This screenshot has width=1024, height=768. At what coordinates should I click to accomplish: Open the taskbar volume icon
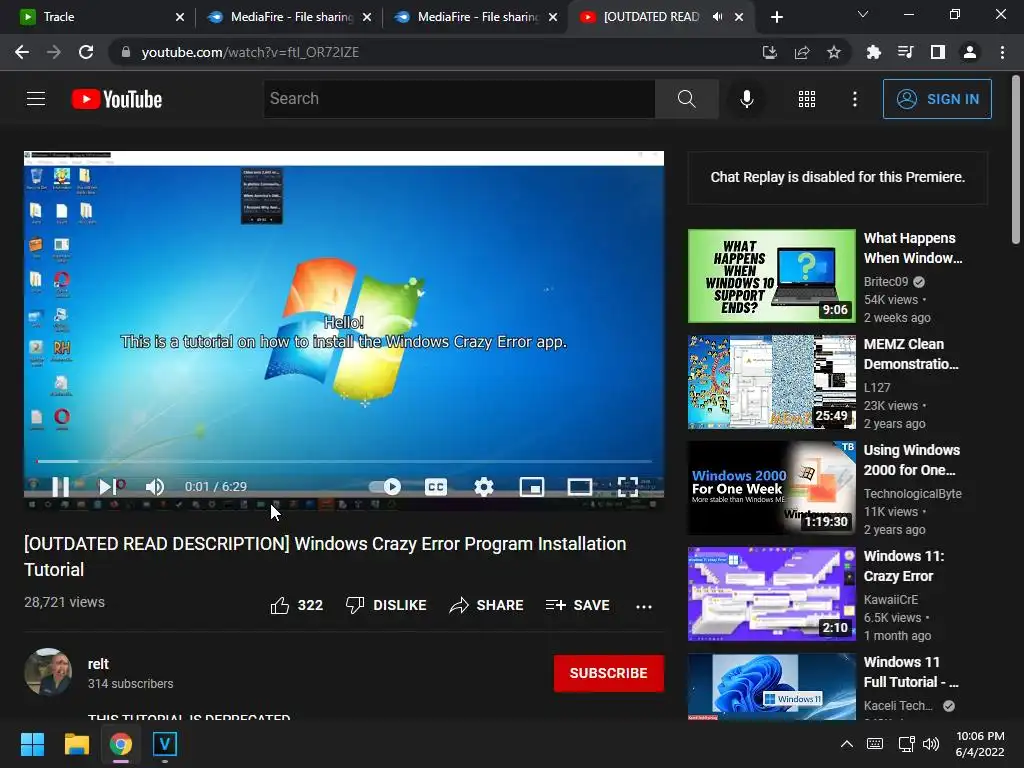point(931,744)
